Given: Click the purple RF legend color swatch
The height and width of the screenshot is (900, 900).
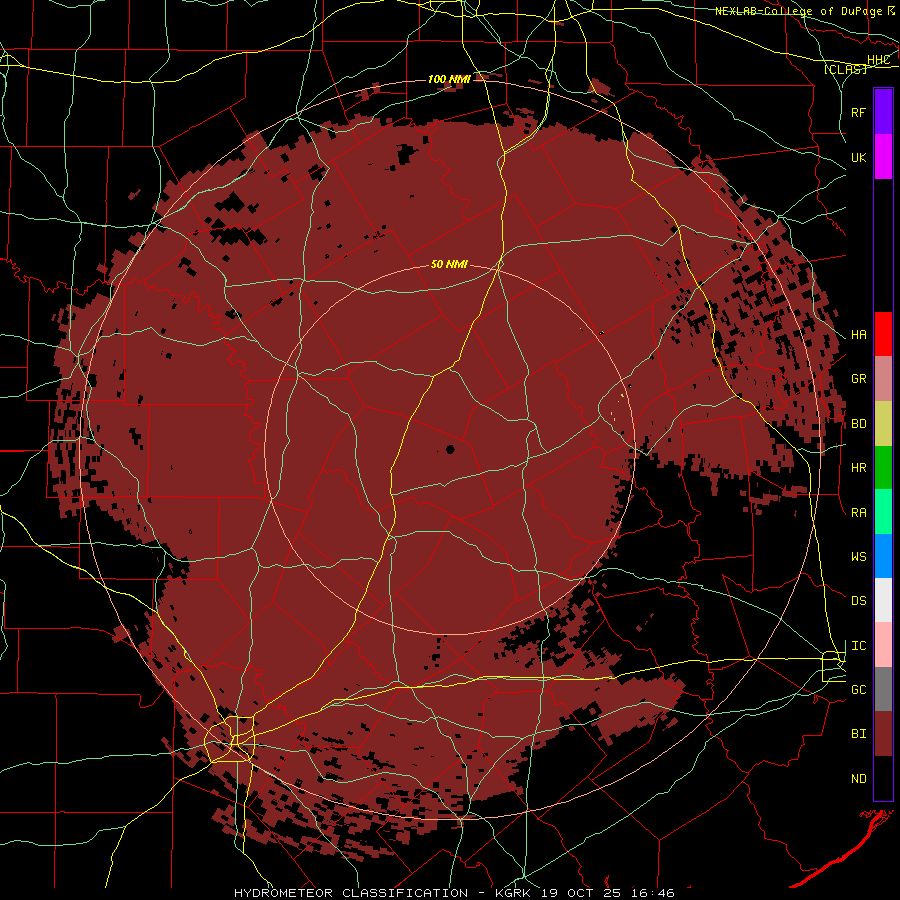Looking at the screenshot, I should coord(883,112).
